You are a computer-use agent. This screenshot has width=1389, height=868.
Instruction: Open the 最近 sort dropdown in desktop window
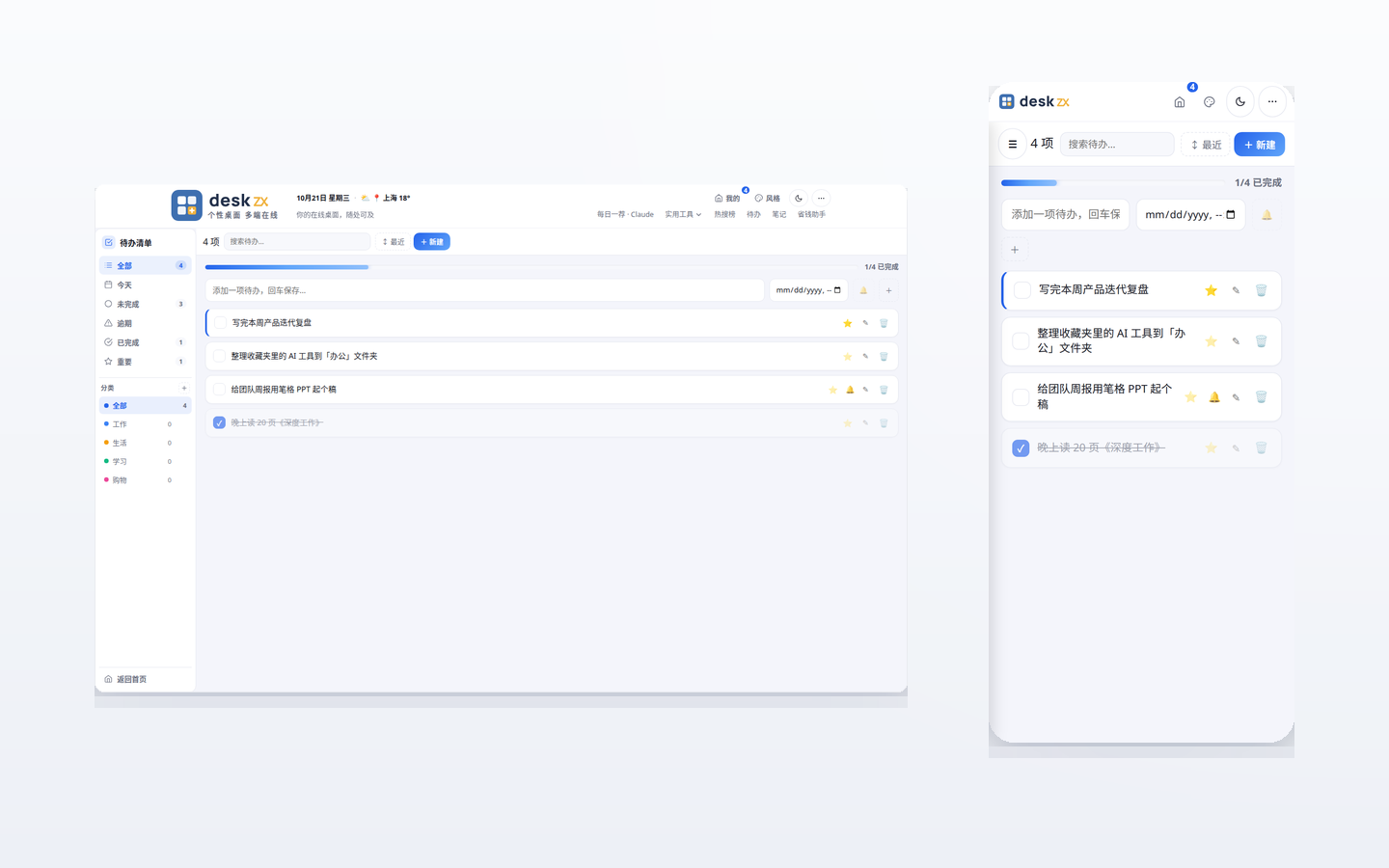[x=394, y=242]
